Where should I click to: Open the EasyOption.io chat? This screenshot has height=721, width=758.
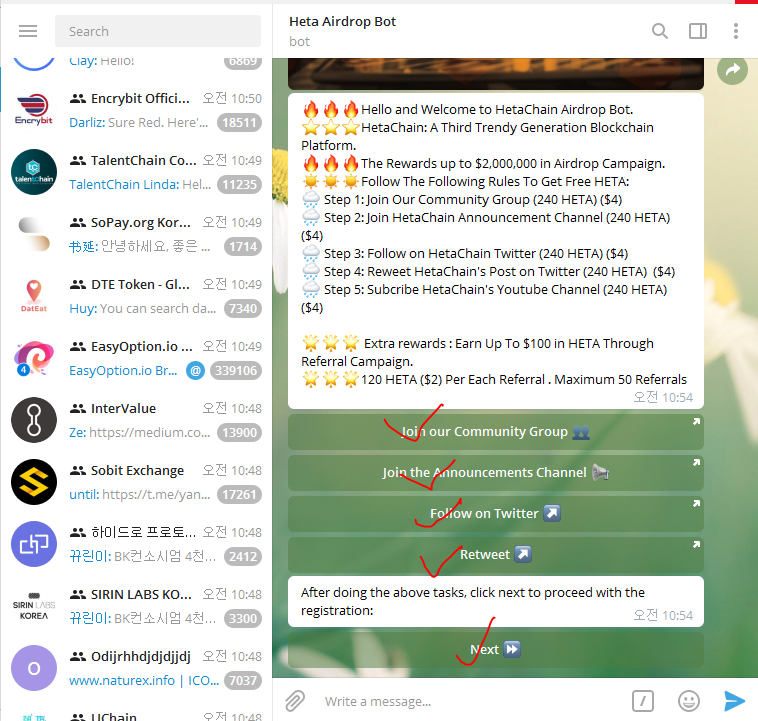pyautogui.click(x=136, y=358)
